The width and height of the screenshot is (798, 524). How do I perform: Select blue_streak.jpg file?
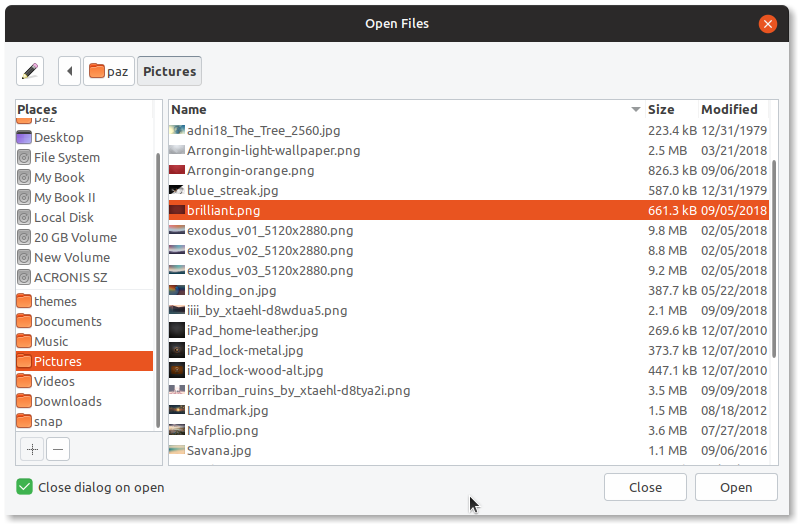(x=468, y=190)
